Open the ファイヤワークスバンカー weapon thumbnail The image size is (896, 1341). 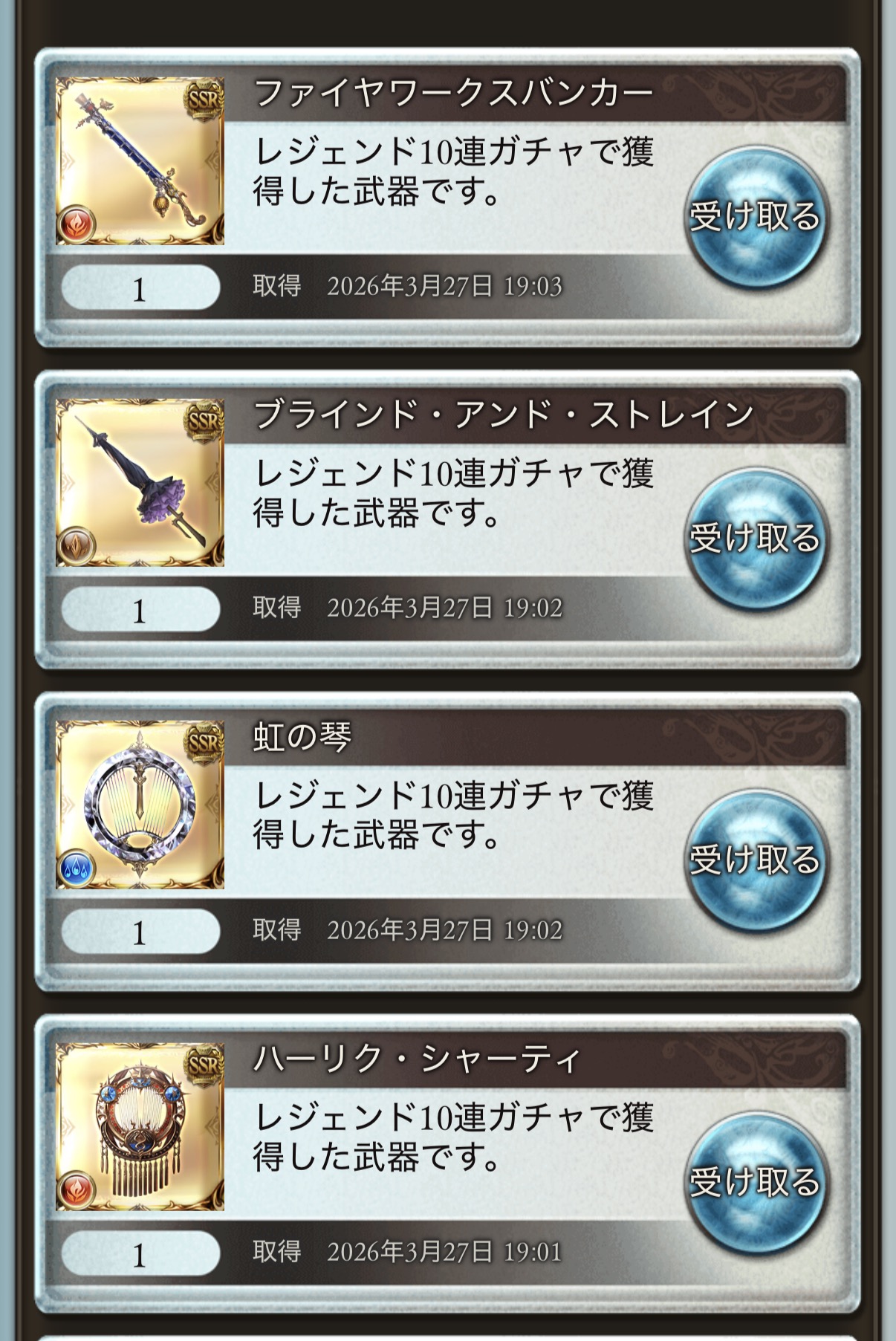coord(140,161)
